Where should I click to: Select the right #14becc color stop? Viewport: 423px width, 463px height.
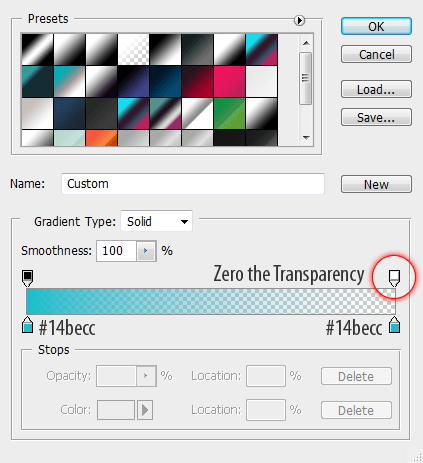[395, 325]
